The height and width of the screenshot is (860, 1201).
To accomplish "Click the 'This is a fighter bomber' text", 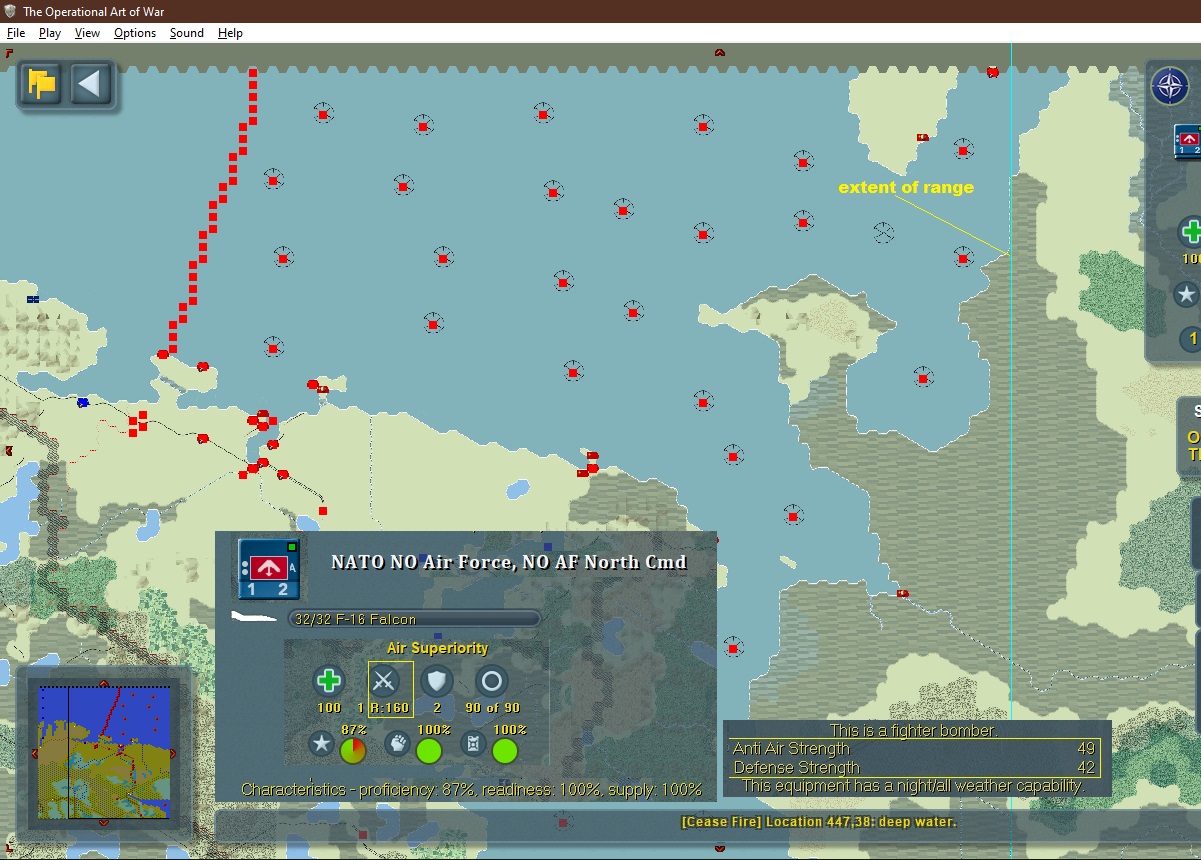I will point(913,731).
